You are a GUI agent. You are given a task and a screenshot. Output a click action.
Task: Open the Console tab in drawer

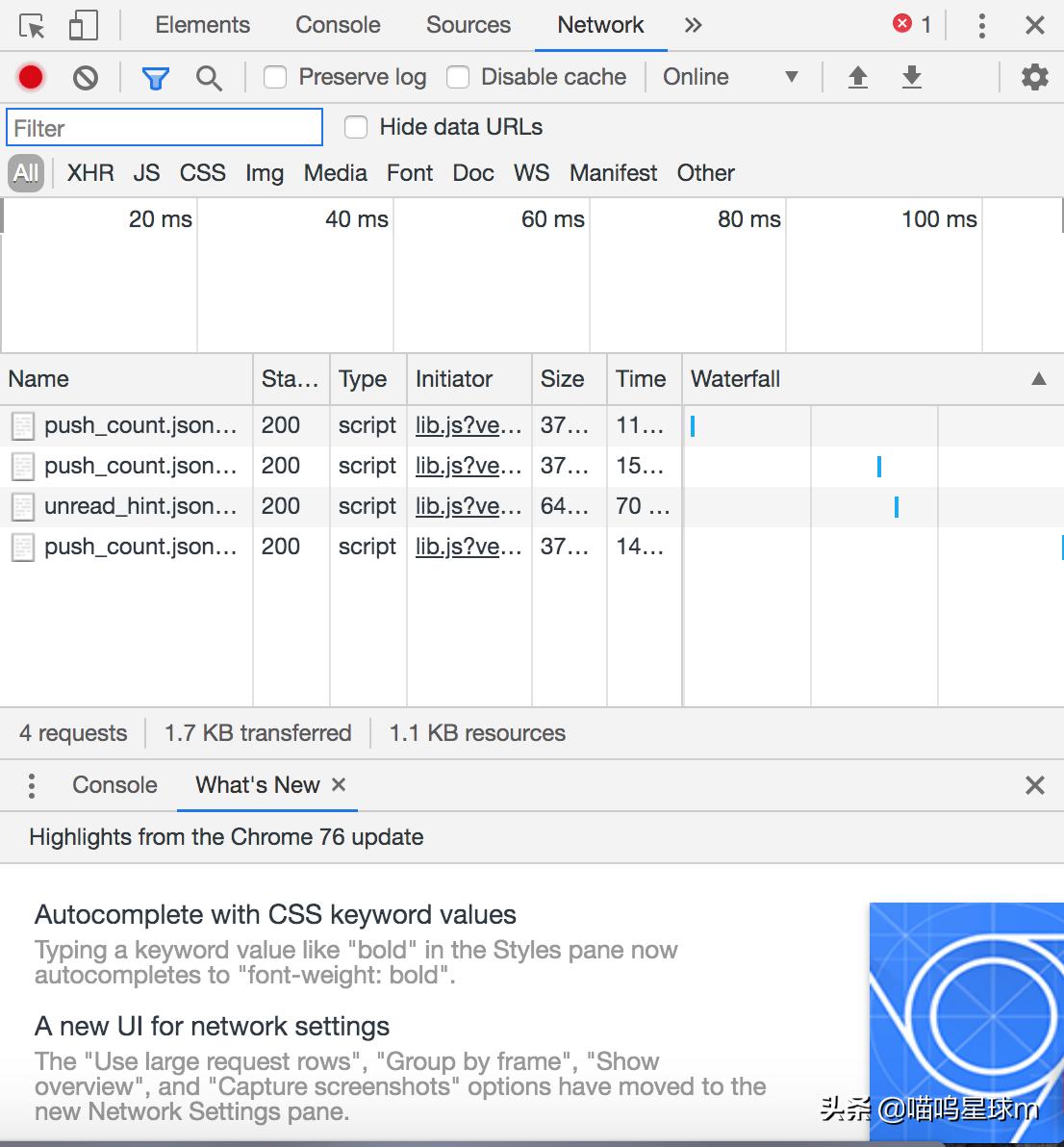[x=114, y=785]
